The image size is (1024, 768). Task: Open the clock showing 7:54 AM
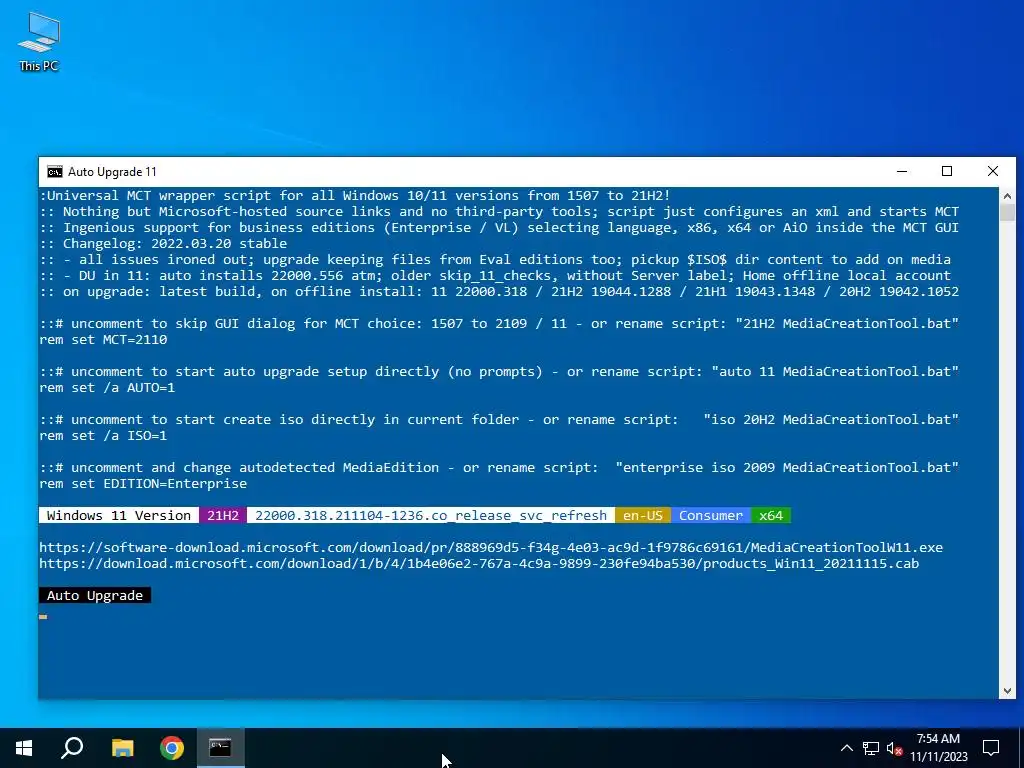coord(938,748)
